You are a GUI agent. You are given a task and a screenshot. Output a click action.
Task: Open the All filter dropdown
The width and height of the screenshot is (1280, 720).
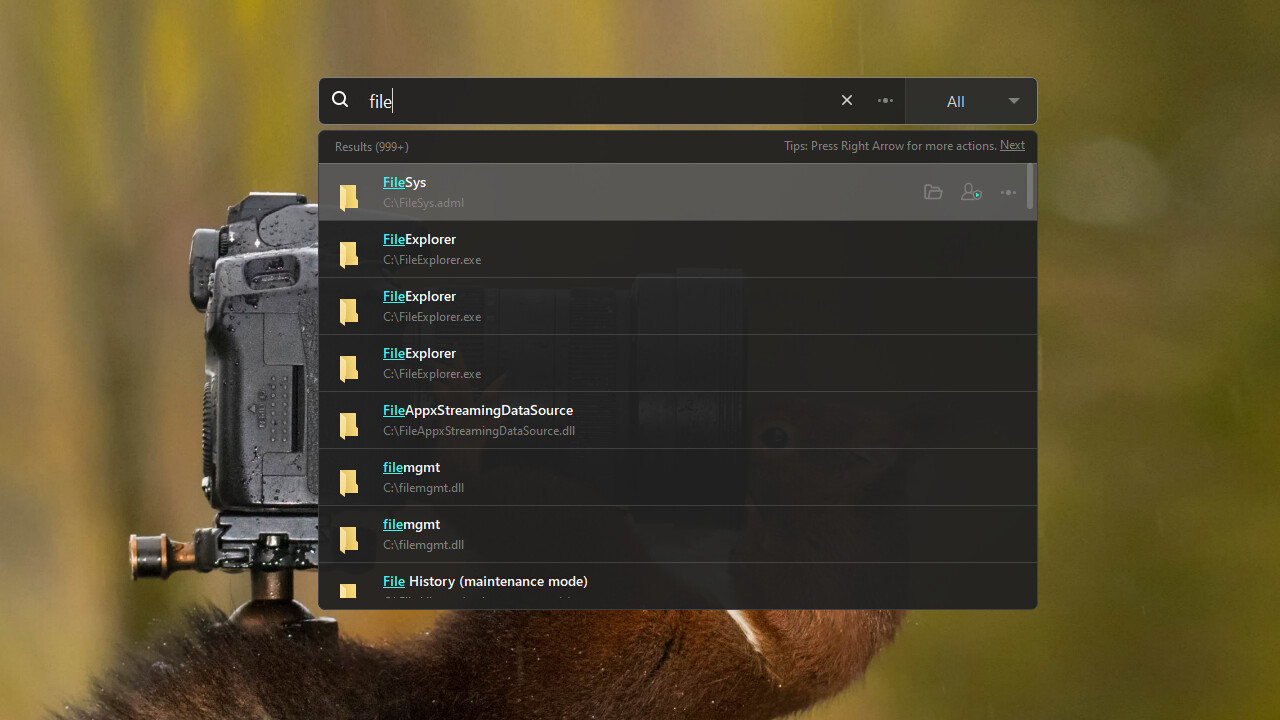955,101
